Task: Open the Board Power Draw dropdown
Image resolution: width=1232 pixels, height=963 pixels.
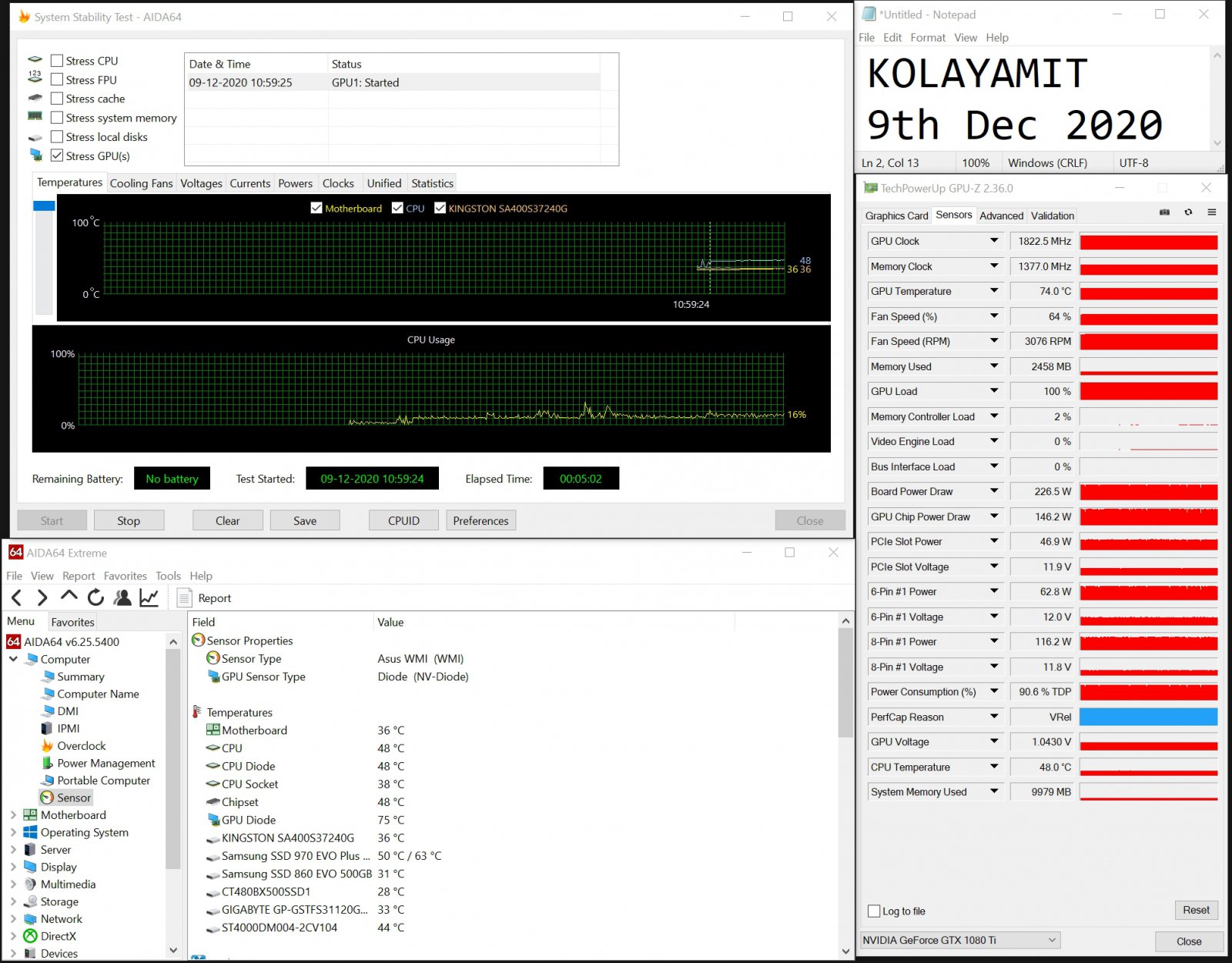Action: [x=994, y=491]
